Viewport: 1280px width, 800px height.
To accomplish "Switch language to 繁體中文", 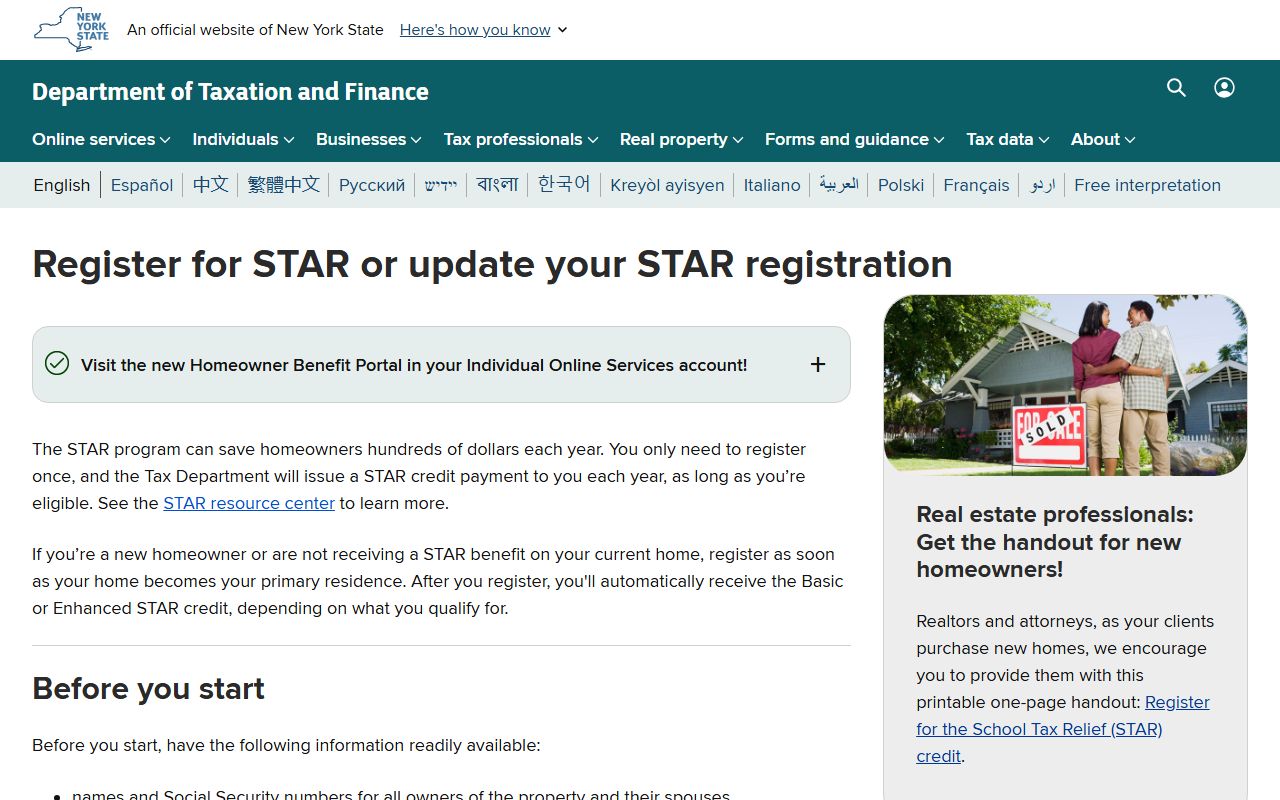I will pos(284,185).
